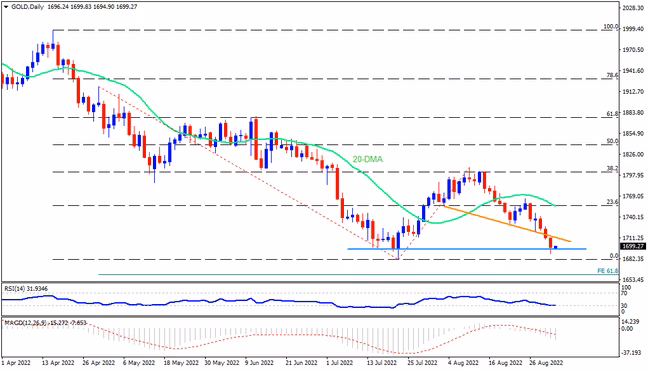
Task: Select the 100.0 Fibonacci level label
Action: point(611,27)
